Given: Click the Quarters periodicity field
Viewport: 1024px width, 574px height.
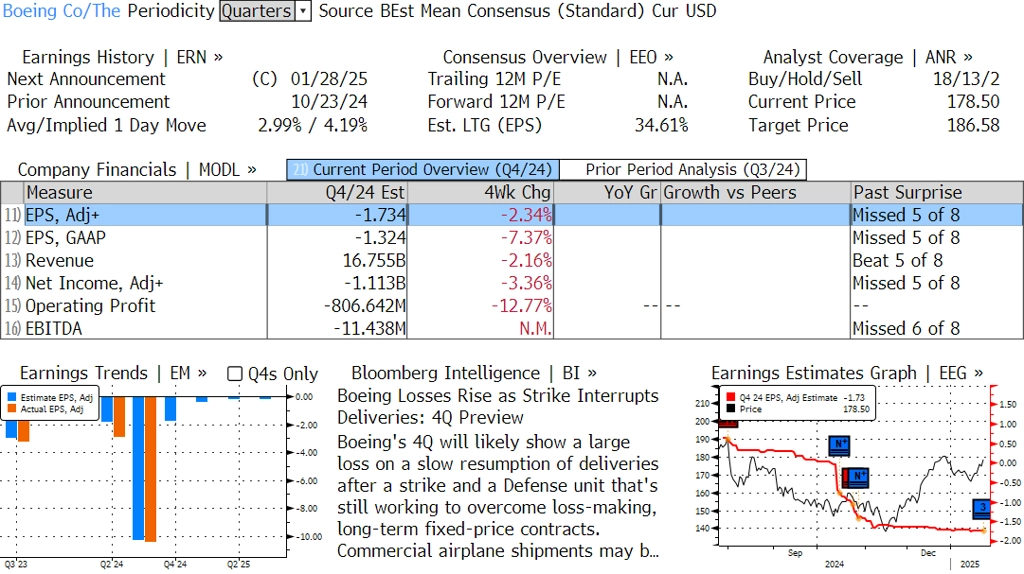Looking at the screenshot, I should click(x=257, y=11).
